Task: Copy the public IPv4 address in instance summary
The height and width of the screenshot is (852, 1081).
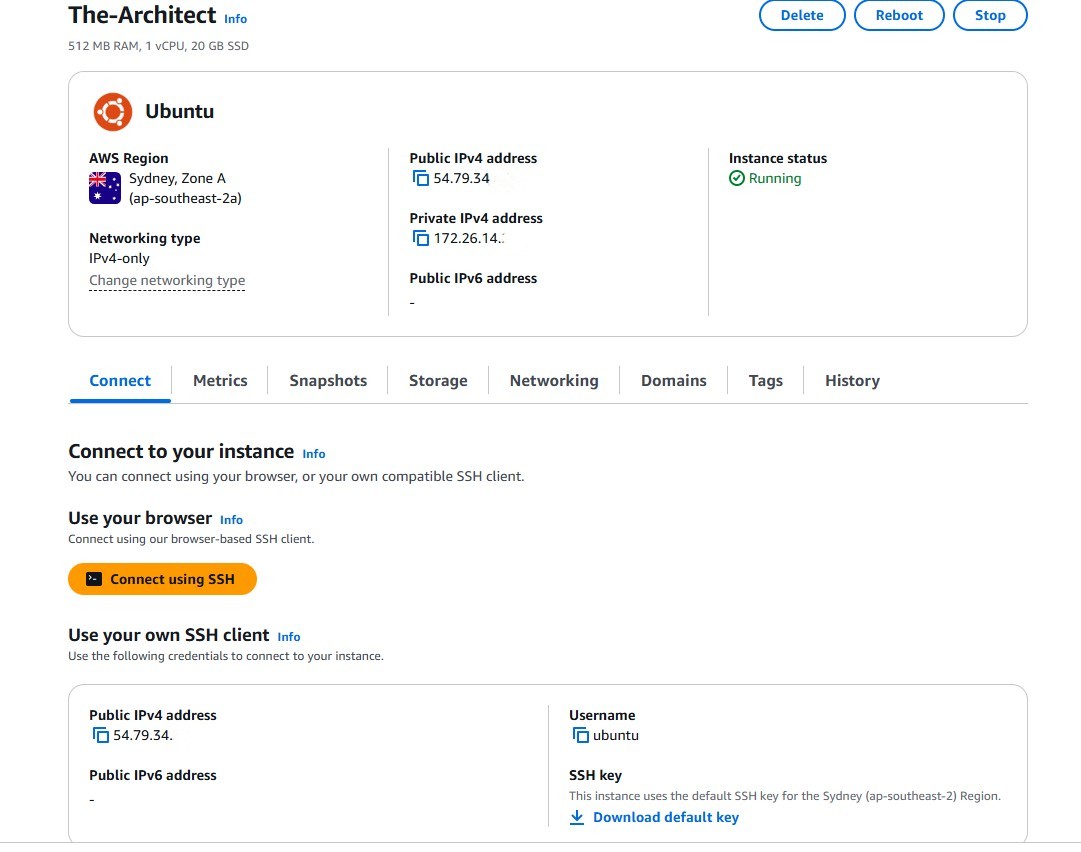Action: [x=421, y=179]
